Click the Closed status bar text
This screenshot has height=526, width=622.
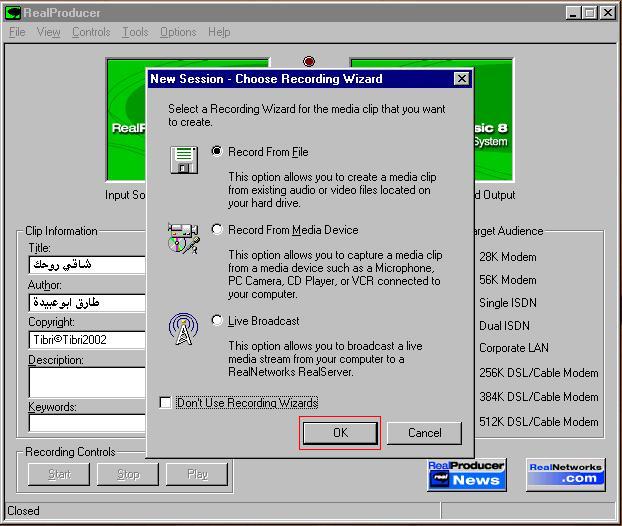(x=23, y=511)
